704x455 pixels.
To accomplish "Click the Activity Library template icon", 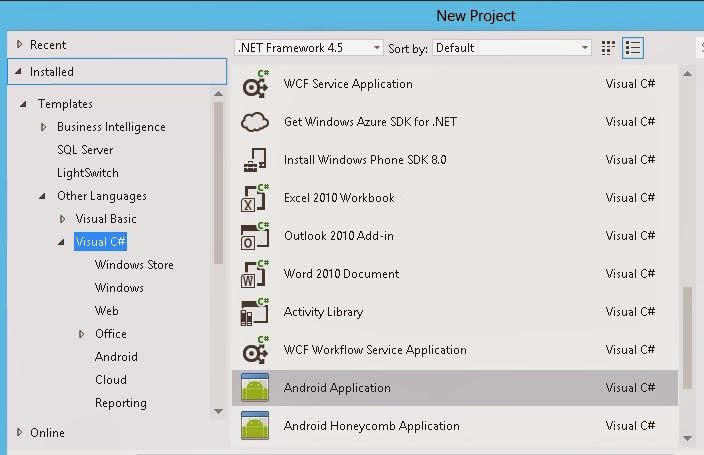I will click(x=255, y=312).
